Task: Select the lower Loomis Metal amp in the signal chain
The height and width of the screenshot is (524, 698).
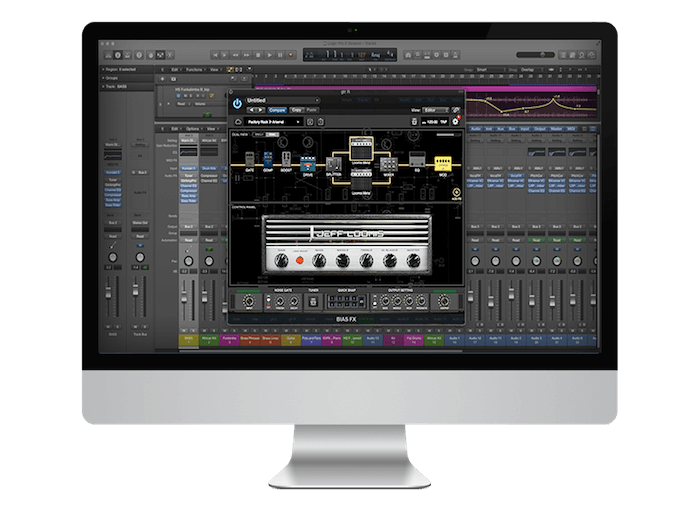Action: point(361,180)
